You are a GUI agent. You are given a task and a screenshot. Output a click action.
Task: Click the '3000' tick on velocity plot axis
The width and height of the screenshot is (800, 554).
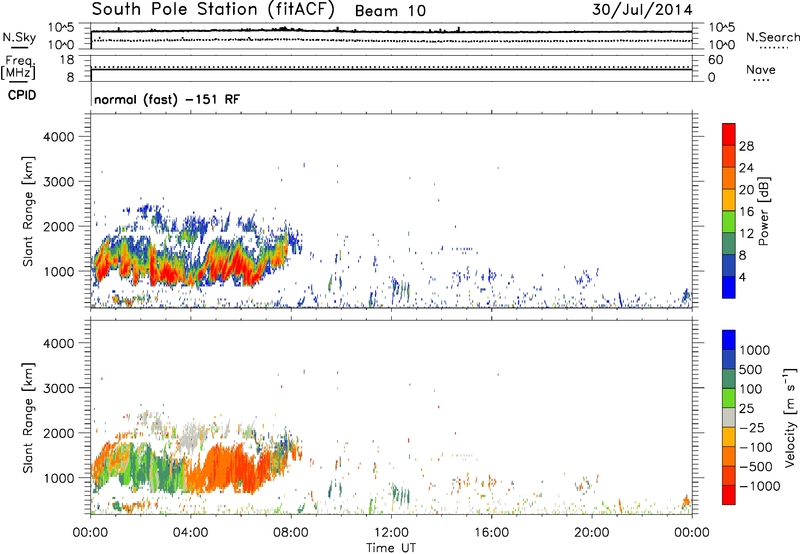[58, 388]
